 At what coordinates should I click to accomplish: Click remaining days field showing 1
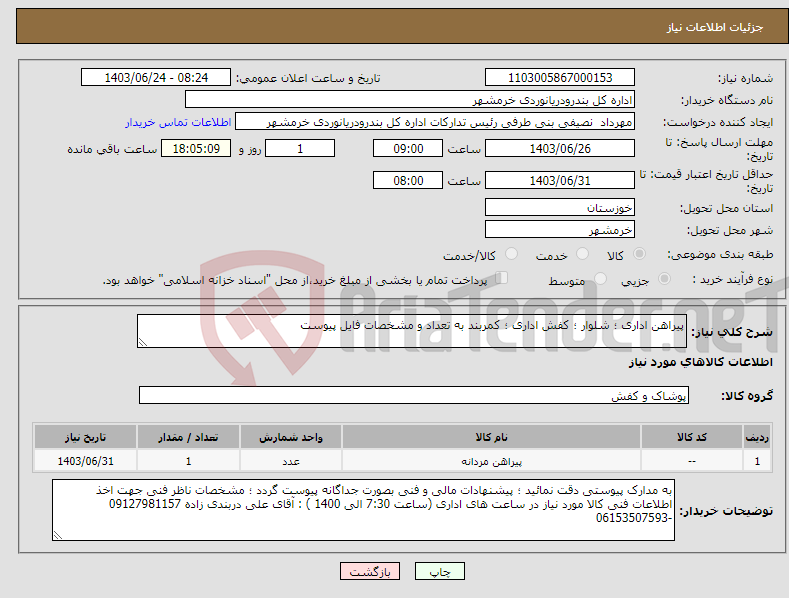tap(300, 148)
